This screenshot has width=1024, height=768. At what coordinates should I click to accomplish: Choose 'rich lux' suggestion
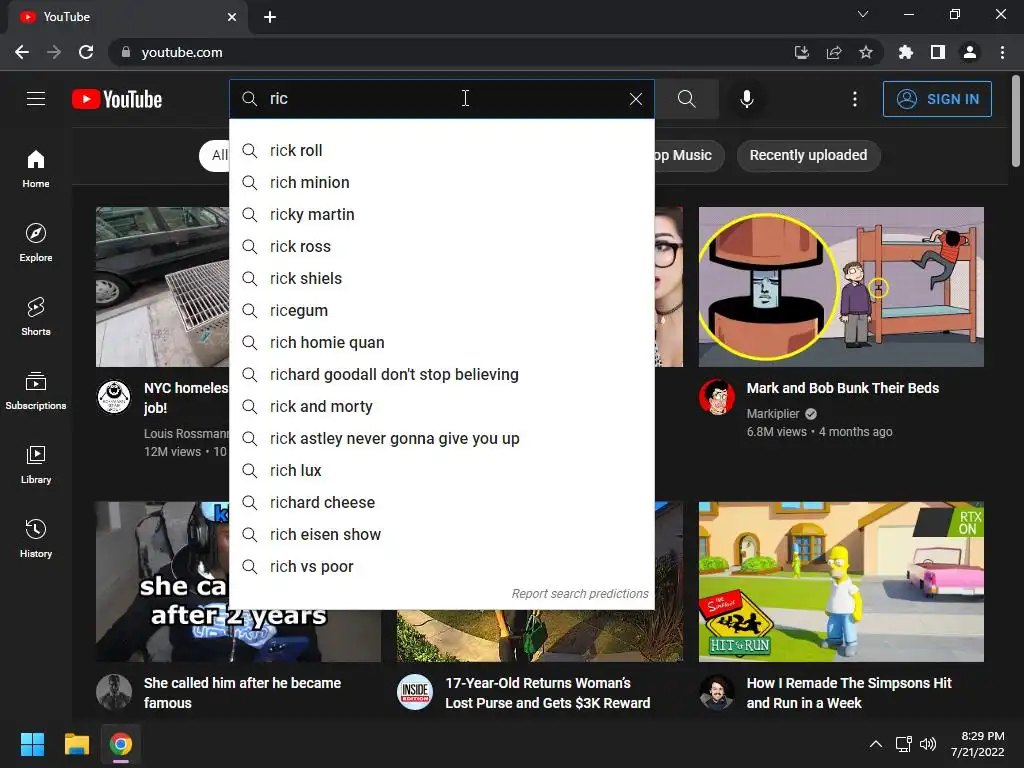coord(442,471)
